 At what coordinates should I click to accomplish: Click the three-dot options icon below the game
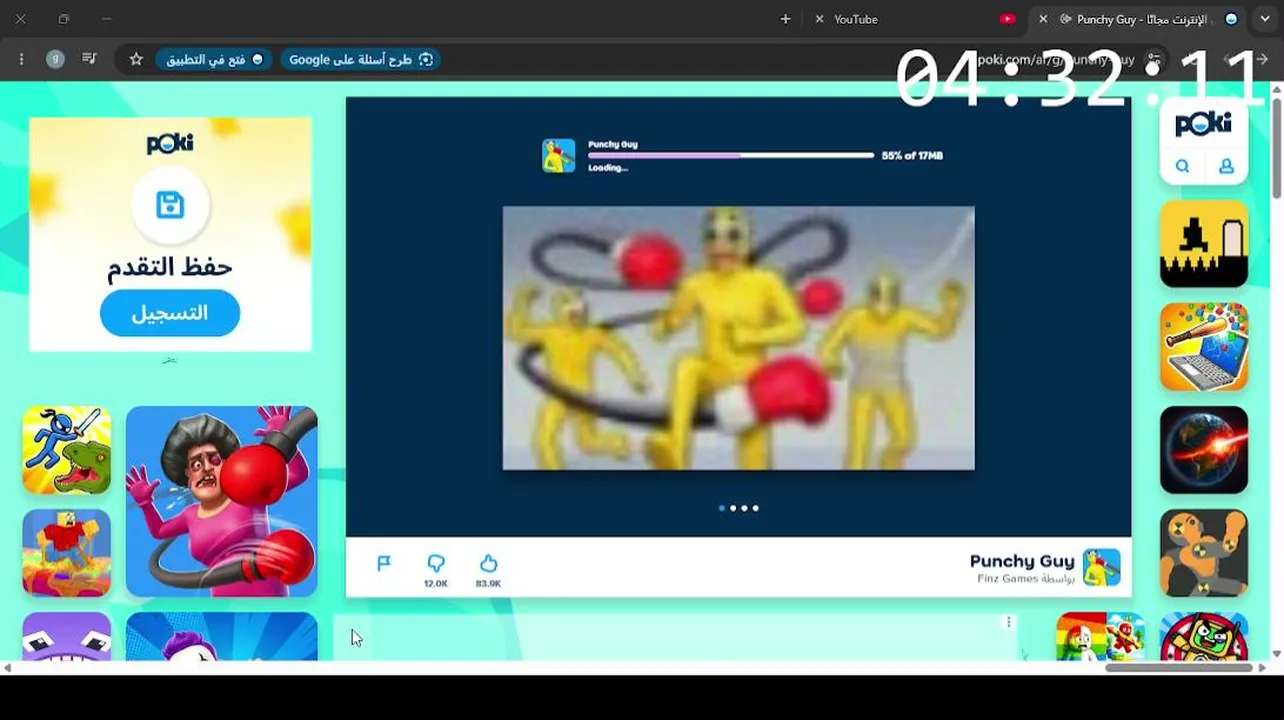(x=1009, y=623)
